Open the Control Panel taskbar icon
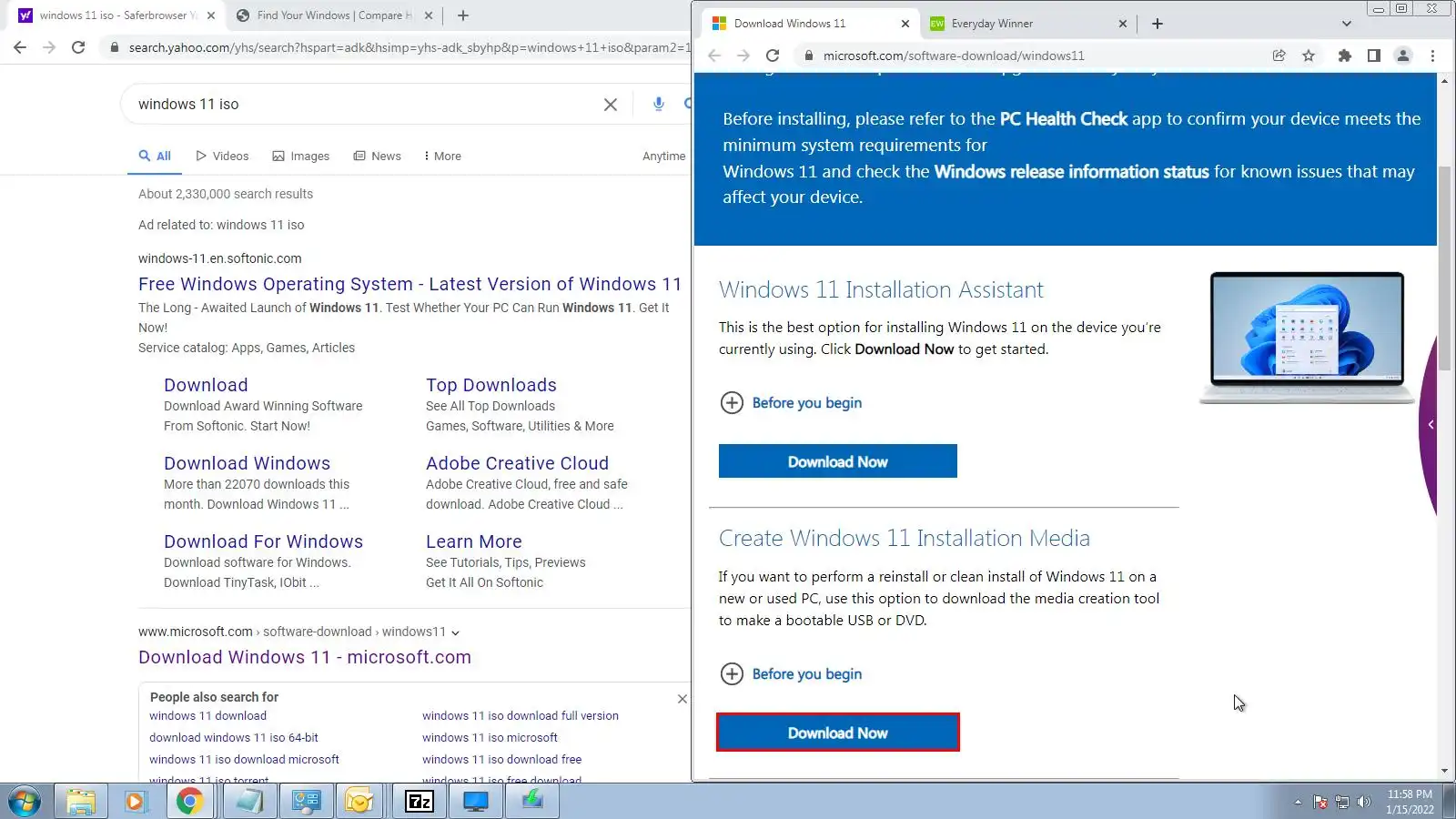 point(306,802)
